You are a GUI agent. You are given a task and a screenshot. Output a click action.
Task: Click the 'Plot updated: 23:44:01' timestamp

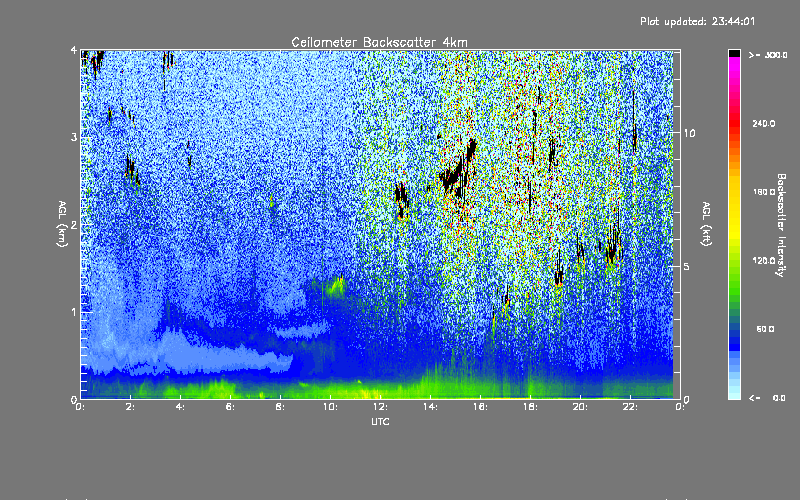[x=697, y=21]
